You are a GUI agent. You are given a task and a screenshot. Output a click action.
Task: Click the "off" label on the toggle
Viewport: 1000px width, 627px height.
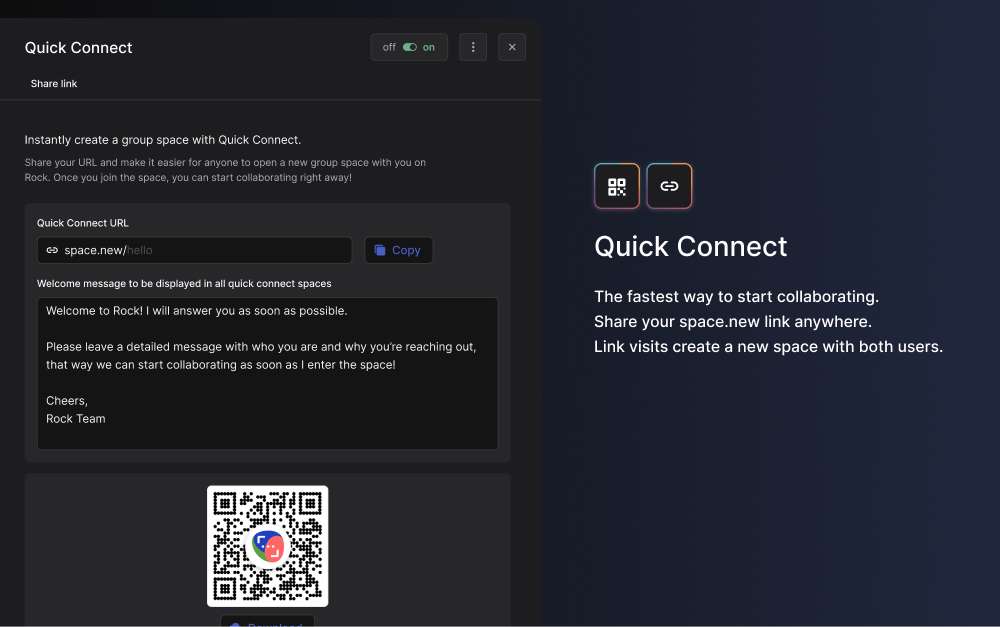pos(389,47)
